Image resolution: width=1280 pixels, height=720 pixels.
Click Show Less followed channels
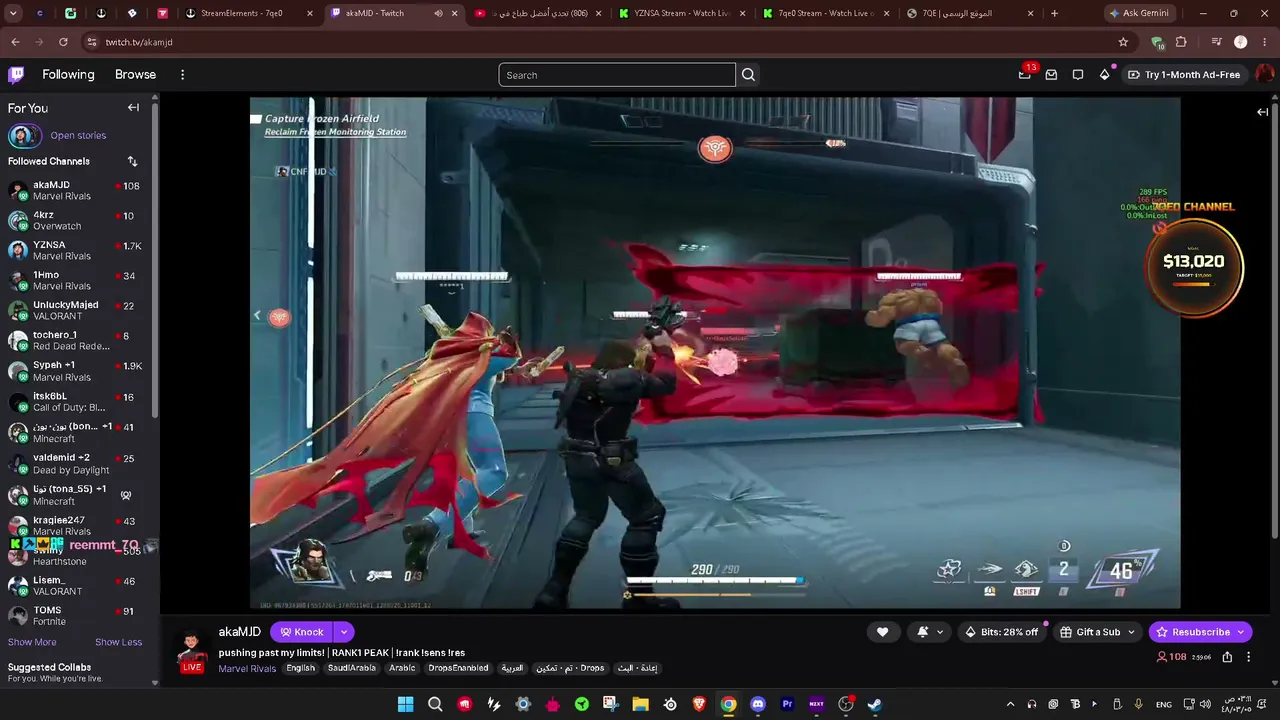tap(118, 642)
